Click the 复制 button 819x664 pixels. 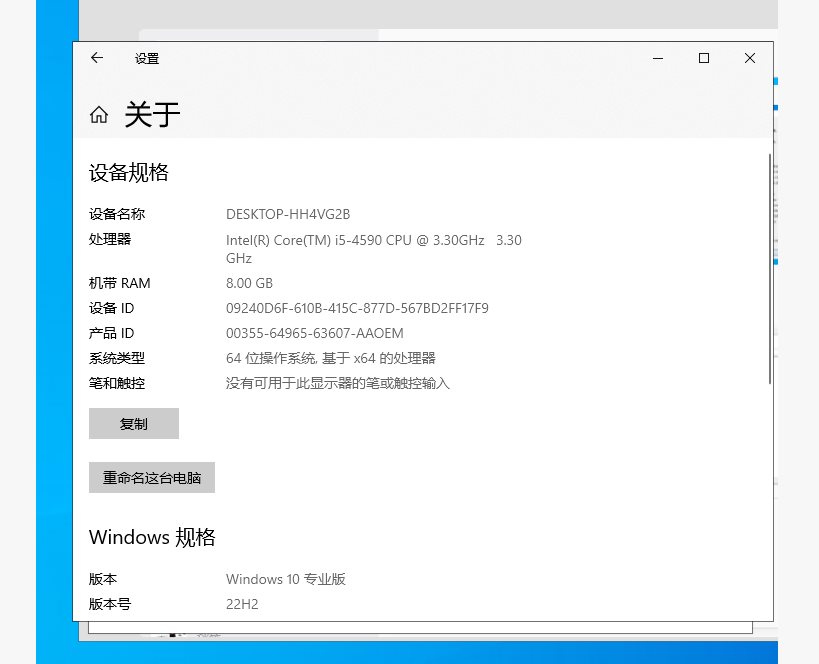tap(134, 424)
